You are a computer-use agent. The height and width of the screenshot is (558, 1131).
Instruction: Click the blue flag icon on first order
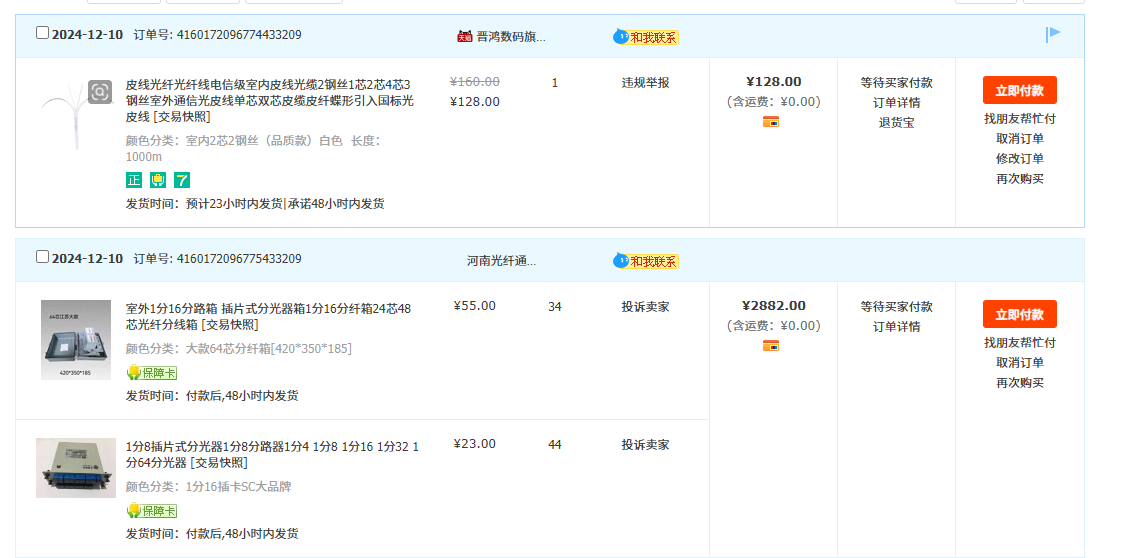pyautogui.click(x=1053, y=35)
